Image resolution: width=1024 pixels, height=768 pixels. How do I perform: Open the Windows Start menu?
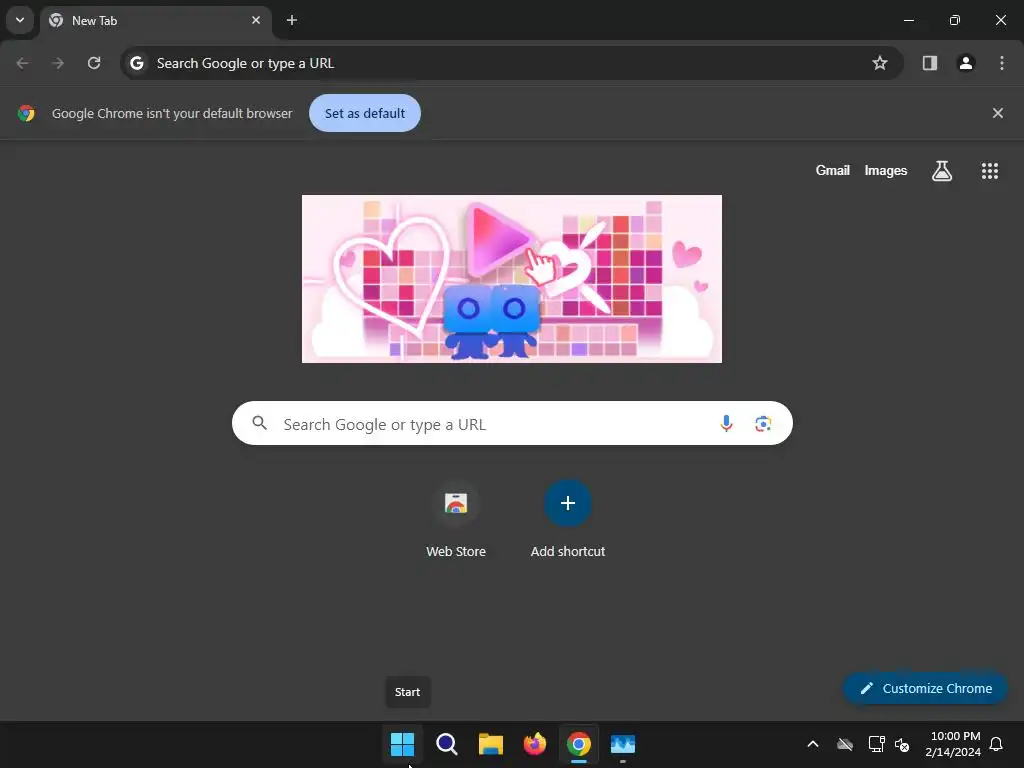pyautogui.click(x=402, y=744)
